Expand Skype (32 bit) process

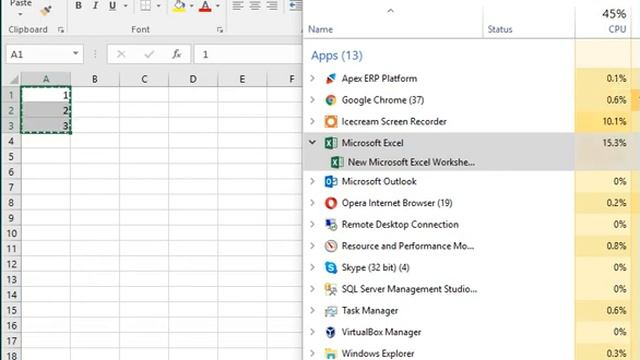[313, 267]
